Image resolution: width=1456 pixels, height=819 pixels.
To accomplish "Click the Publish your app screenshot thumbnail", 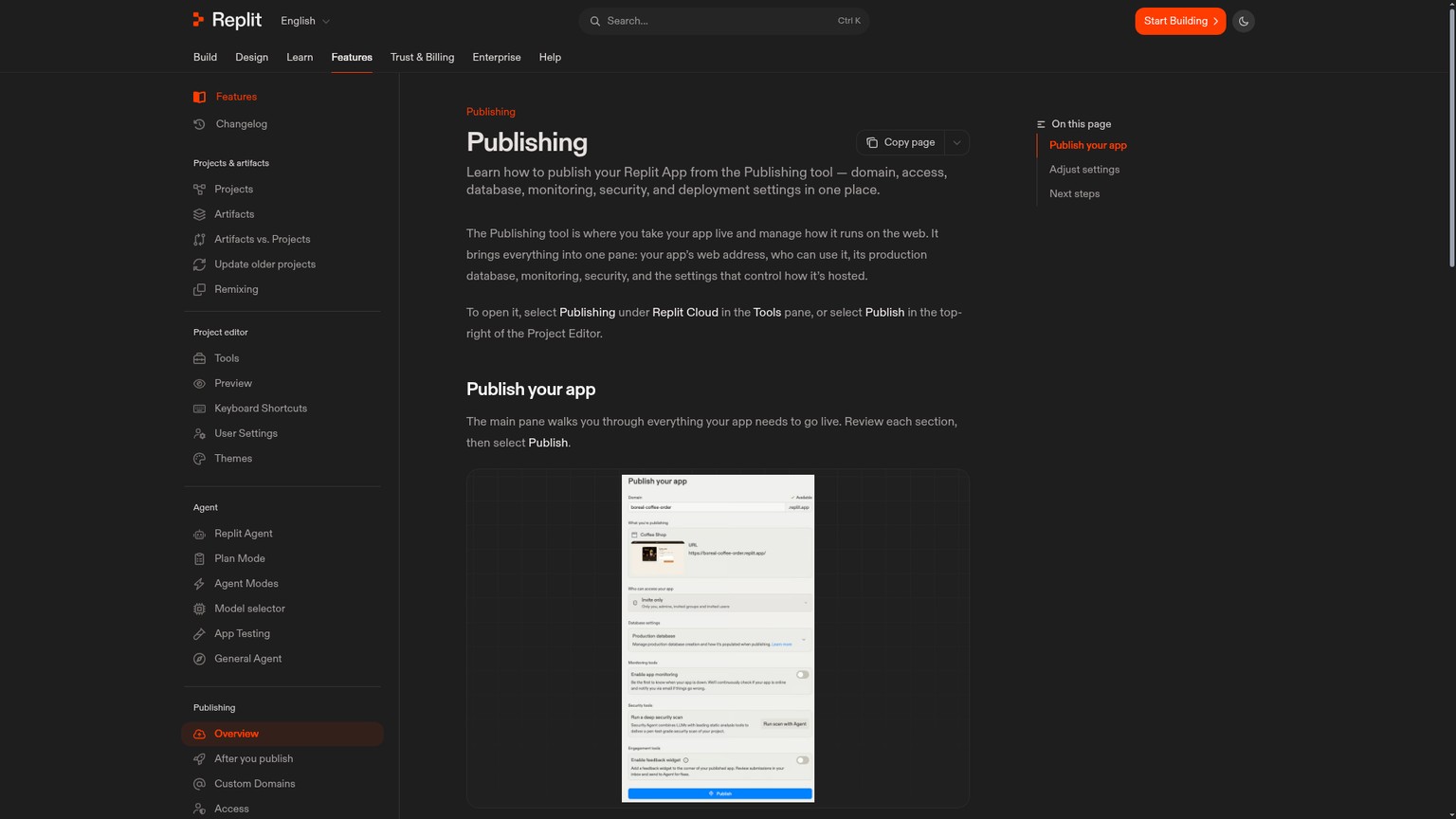I will click(718, 638).
